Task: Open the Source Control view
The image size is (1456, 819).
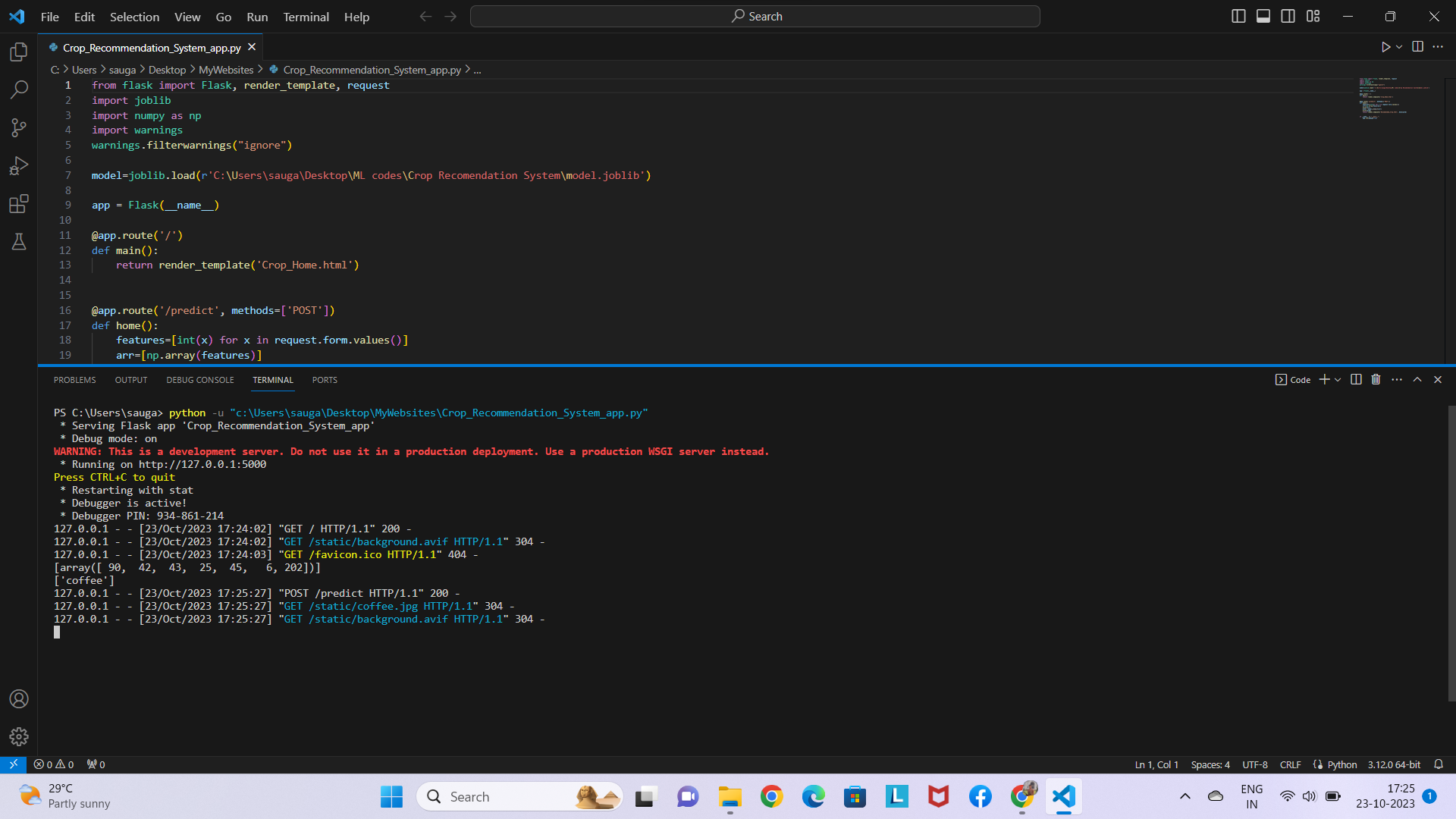Action: click(x=18, y=127)
